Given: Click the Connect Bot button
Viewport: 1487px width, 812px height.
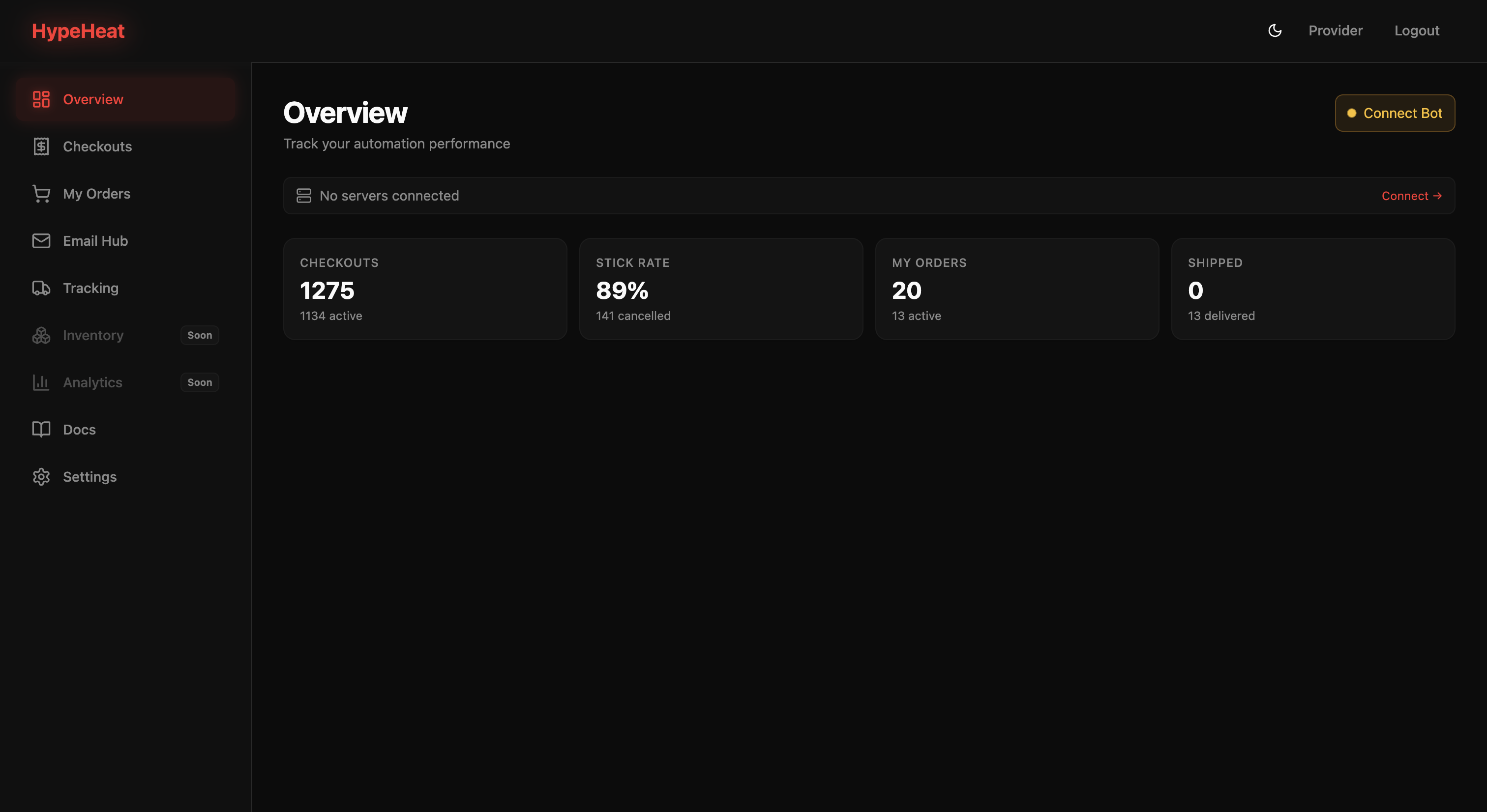Looking at the screenshot, I should coord(1395,113).
